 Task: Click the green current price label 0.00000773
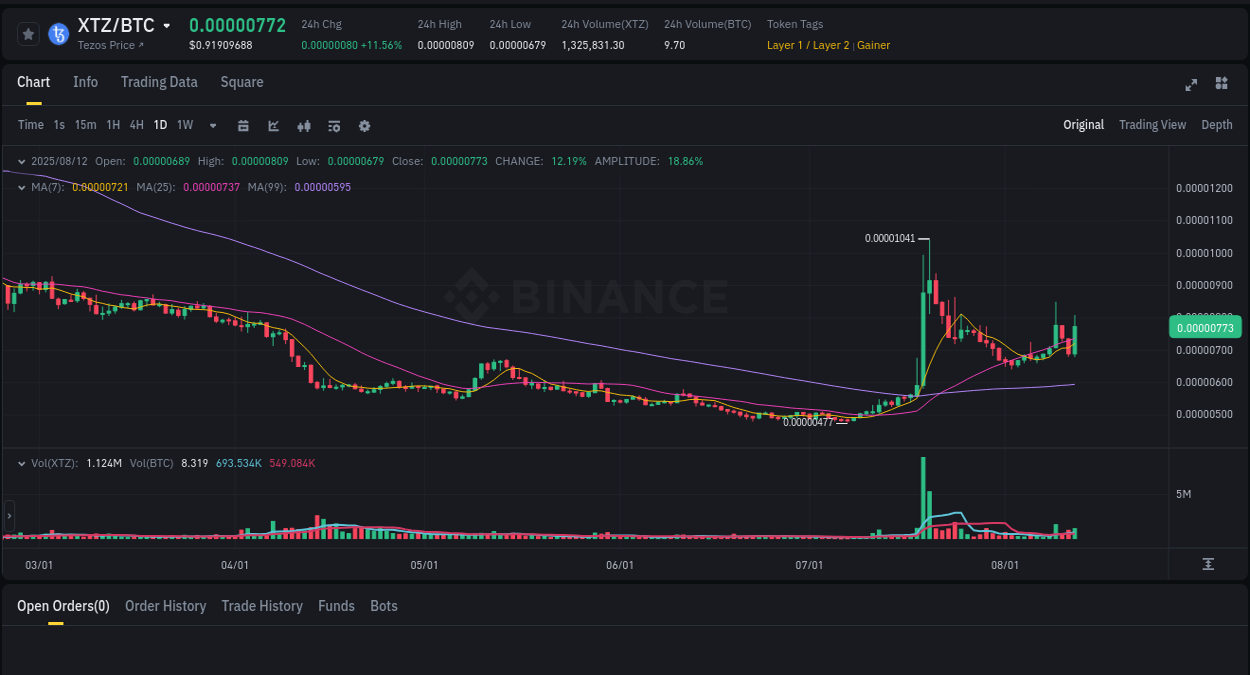click(1205, 327)
